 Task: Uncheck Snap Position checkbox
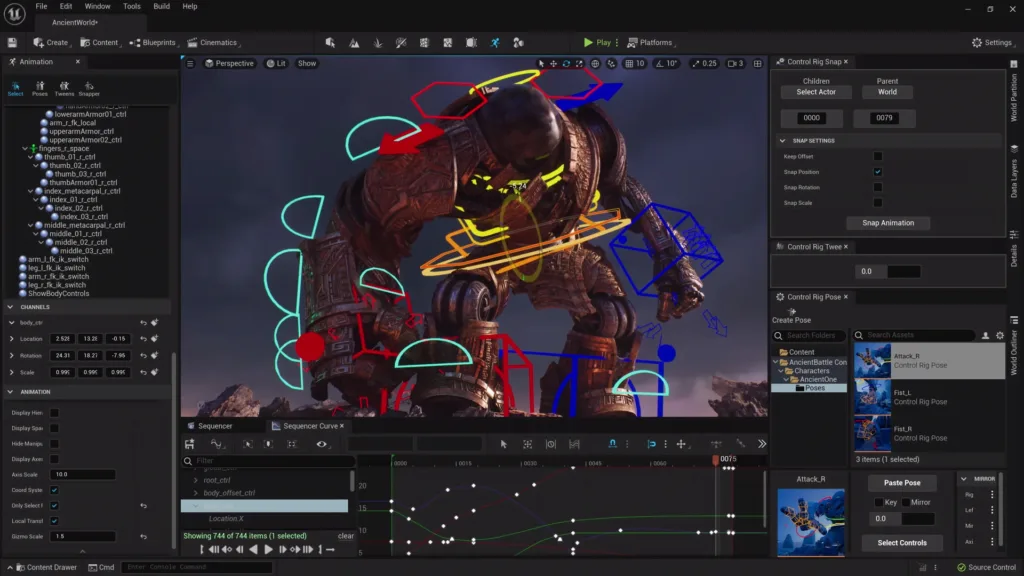[878, 172]
